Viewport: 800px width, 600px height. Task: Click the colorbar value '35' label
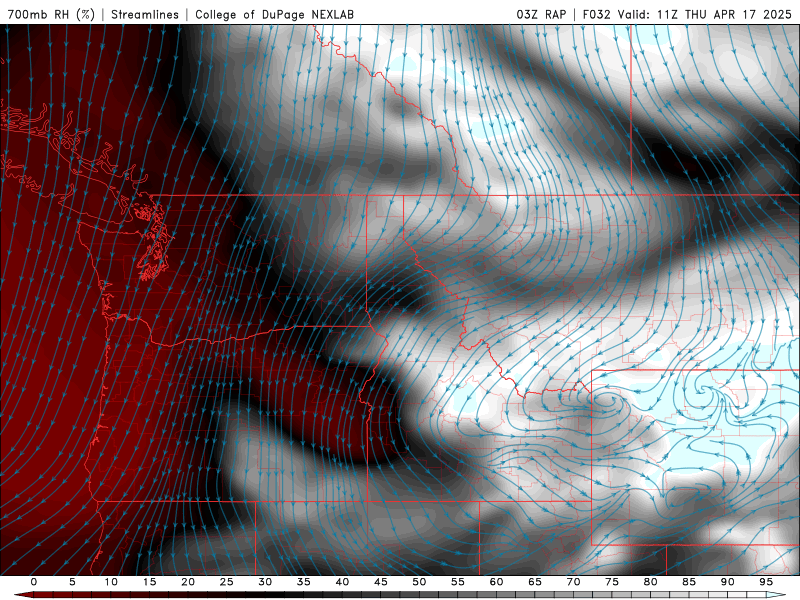pos(304,582)
